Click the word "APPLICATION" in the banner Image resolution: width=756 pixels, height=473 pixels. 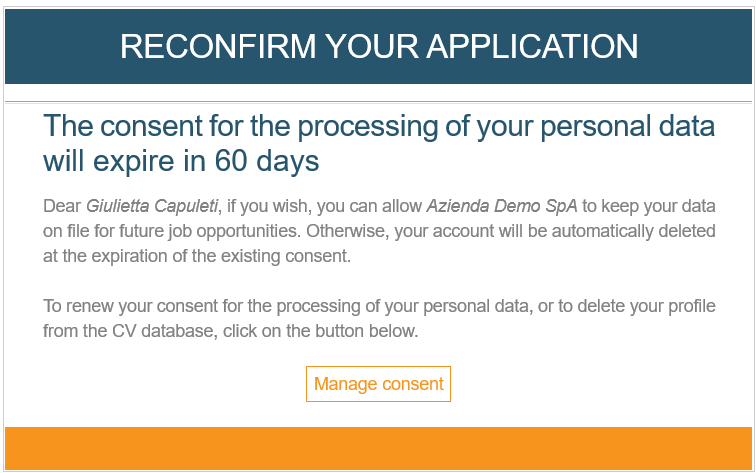coord(532,46)
